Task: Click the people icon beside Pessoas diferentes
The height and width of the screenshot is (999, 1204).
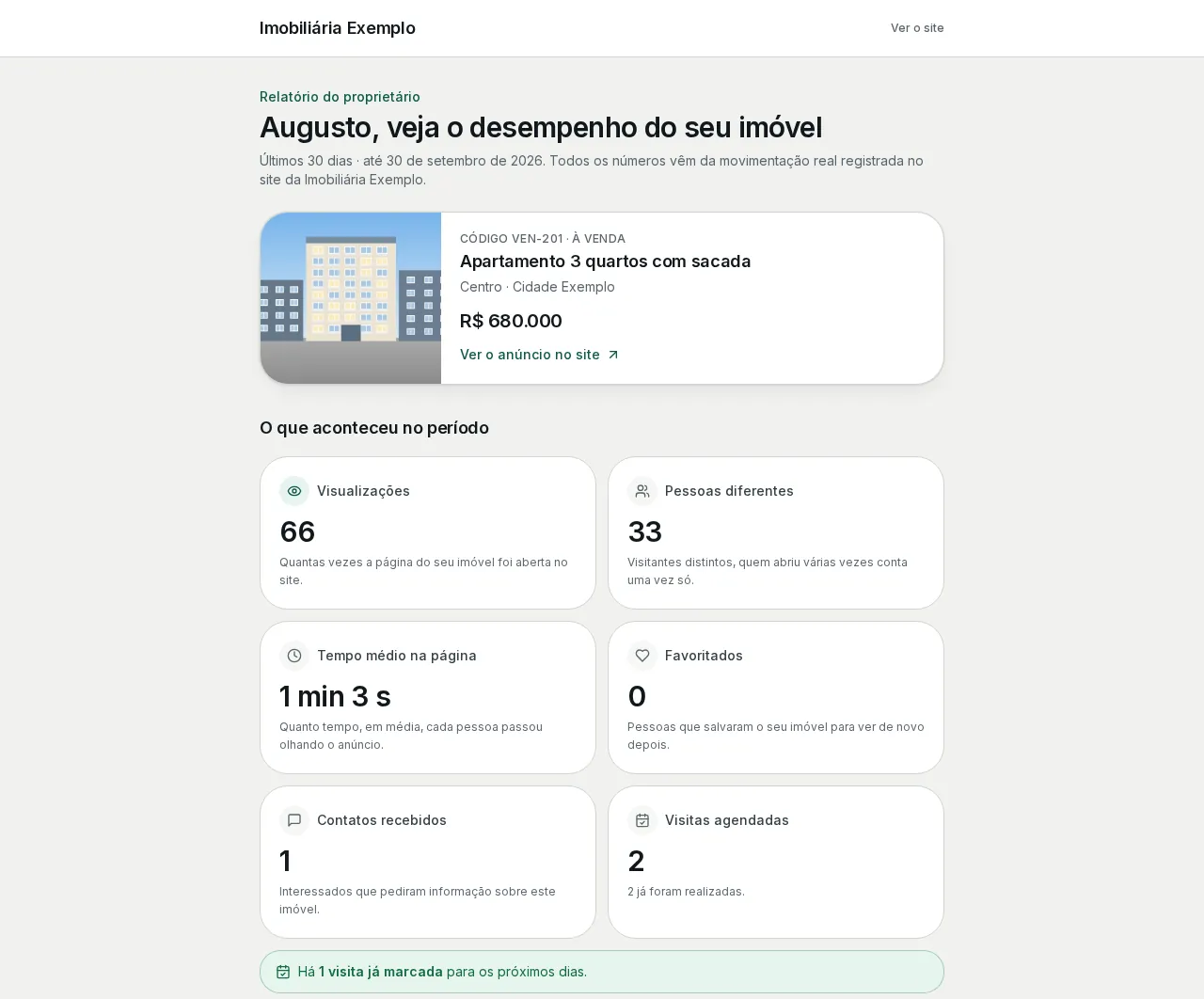Action: [642, 491]
